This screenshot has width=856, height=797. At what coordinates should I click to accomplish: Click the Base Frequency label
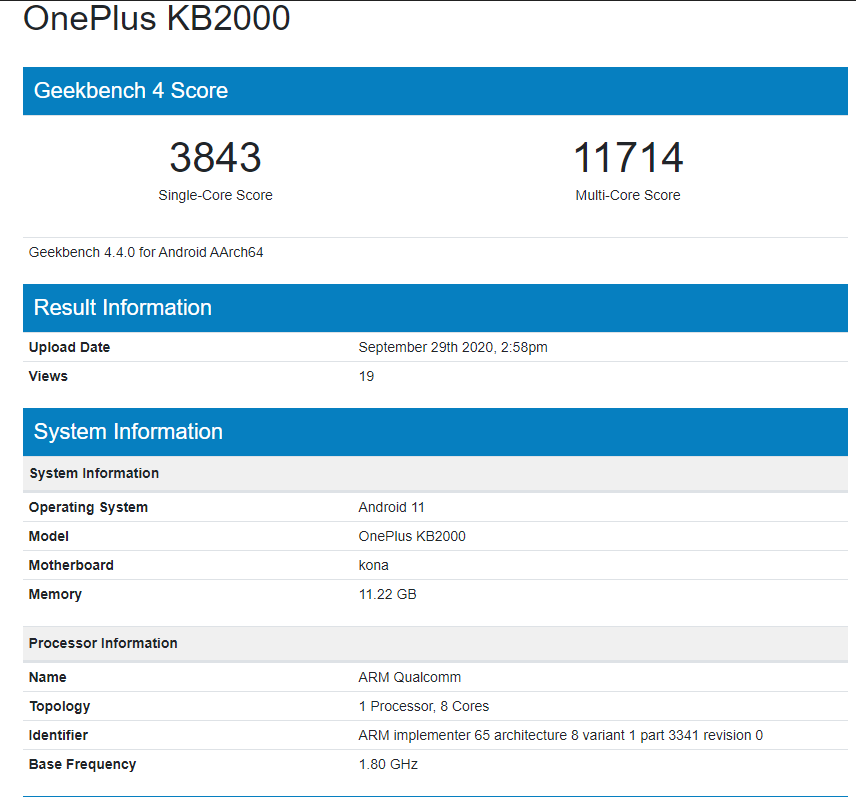(x=82, y=764)
